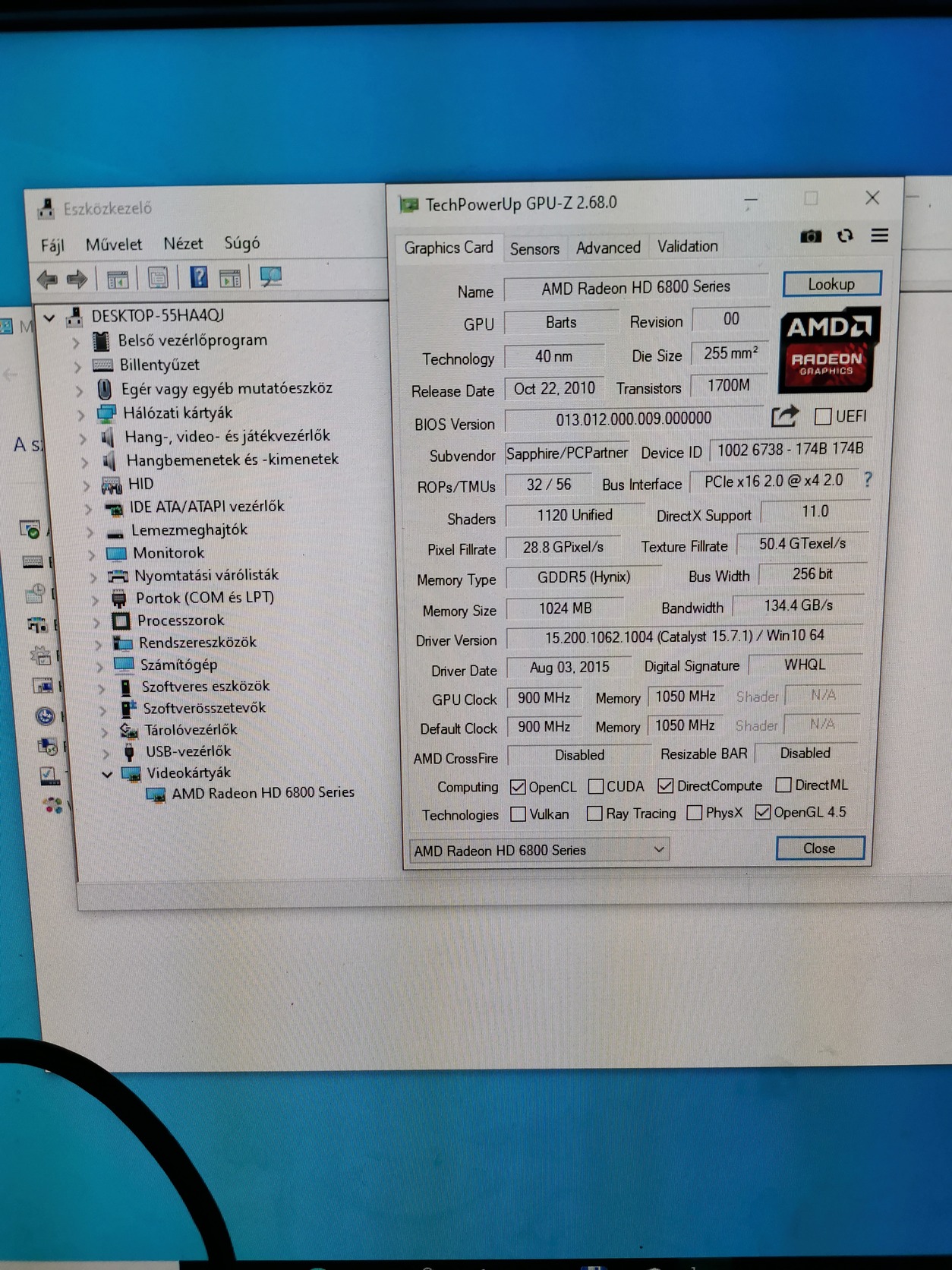The image size is (952, 1270).
Task: Collapse the DESKTOP-55HA4QJ root node
Action: 49,317
